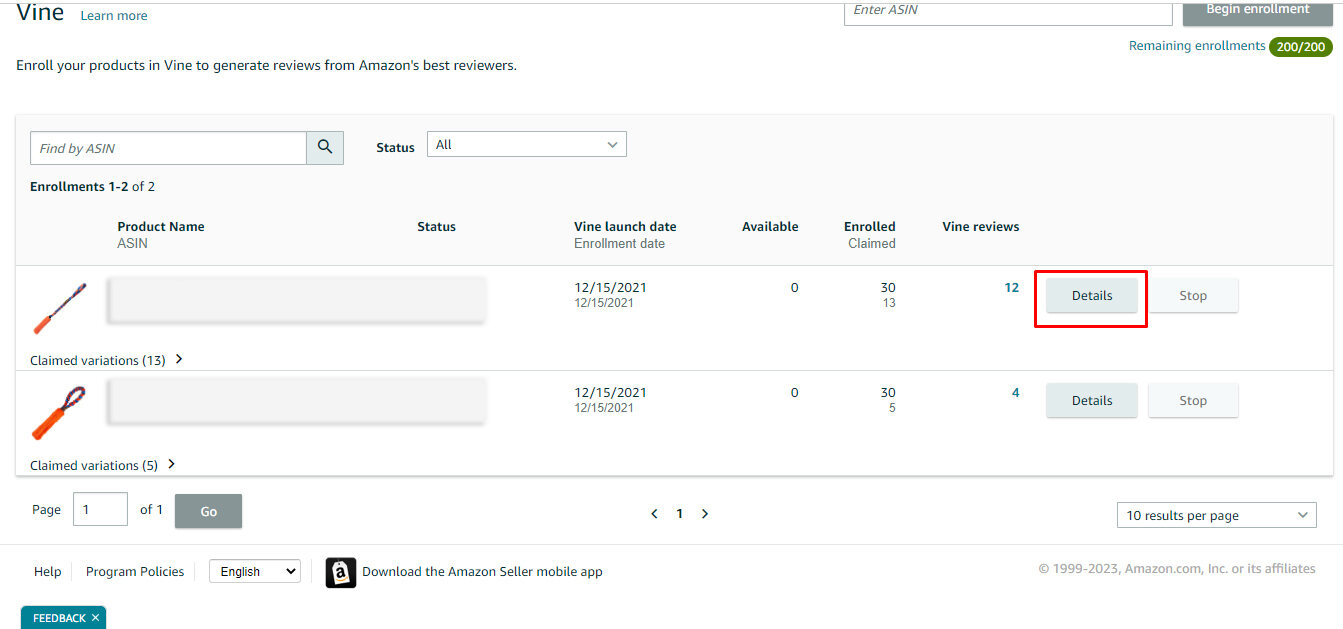Viewport: 1343px width, 629px height.
Task: Click the previous page arrow
Action: [654, 513]
